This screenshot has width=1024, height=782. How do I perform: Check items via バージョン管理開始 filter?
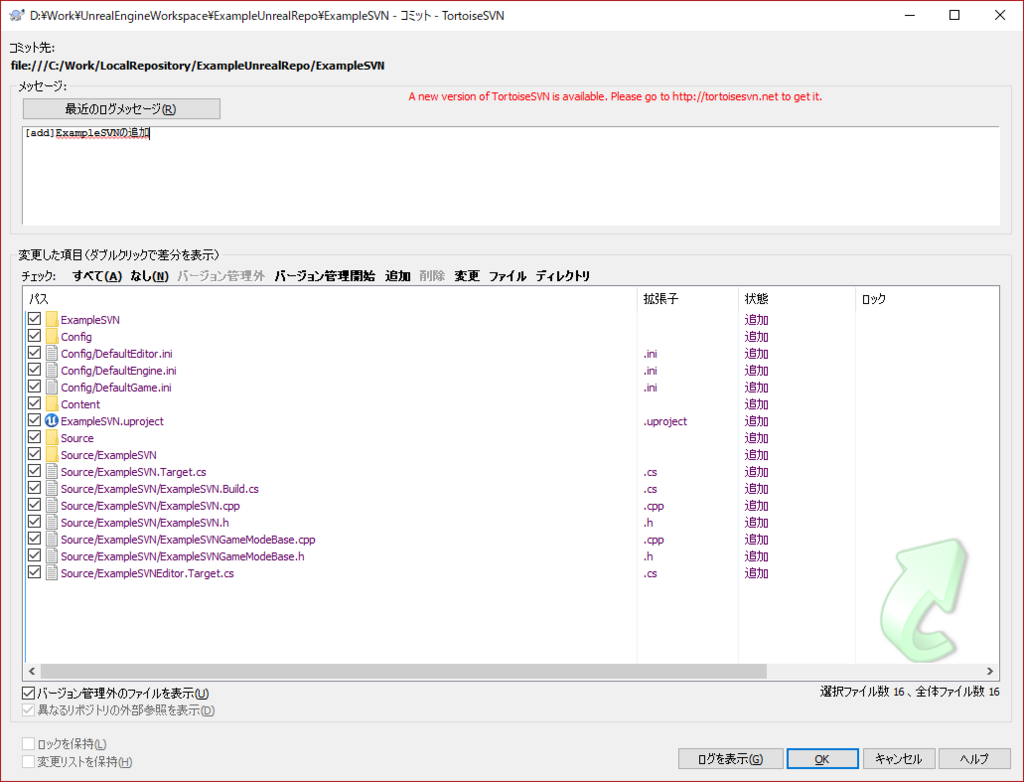pyautogui.click(x=325, y=276)
